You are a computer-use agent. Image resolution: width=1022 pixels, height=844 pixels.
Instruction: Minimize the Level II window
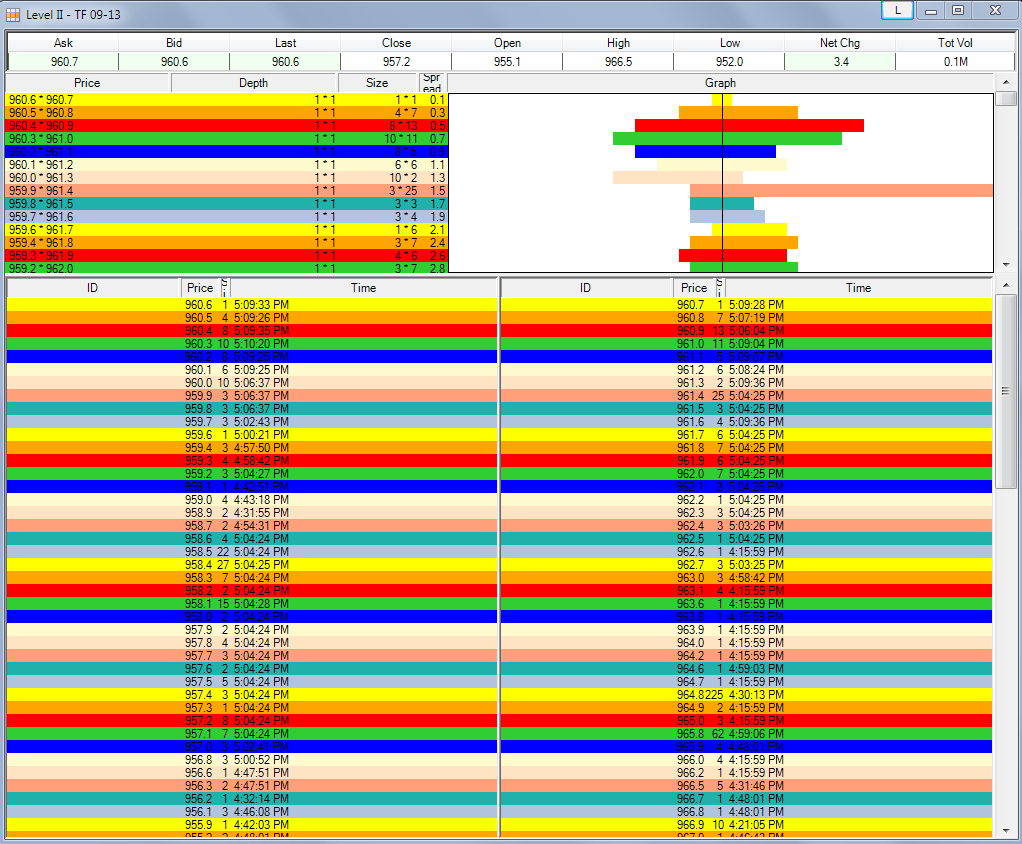tap(931, 10)
